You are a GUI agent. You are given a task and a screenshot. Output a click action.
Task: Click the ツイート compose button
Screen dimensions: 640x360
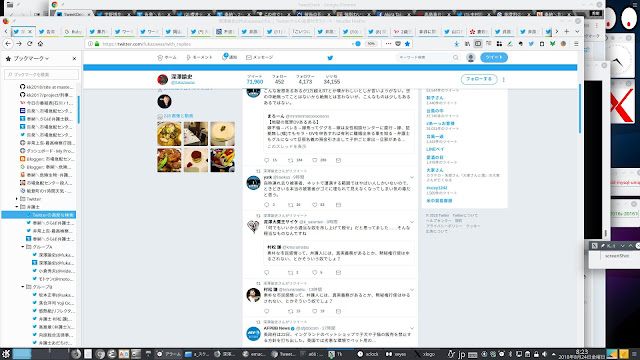click(494, 57)
